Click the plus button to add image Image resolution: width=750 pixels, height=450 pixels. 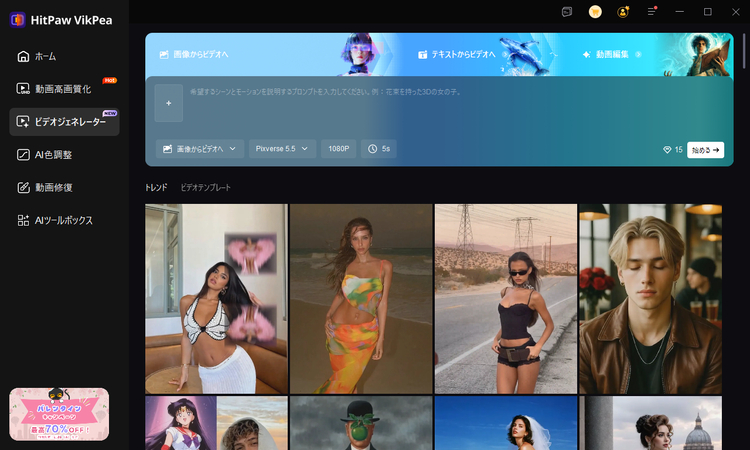coord(169,102)
